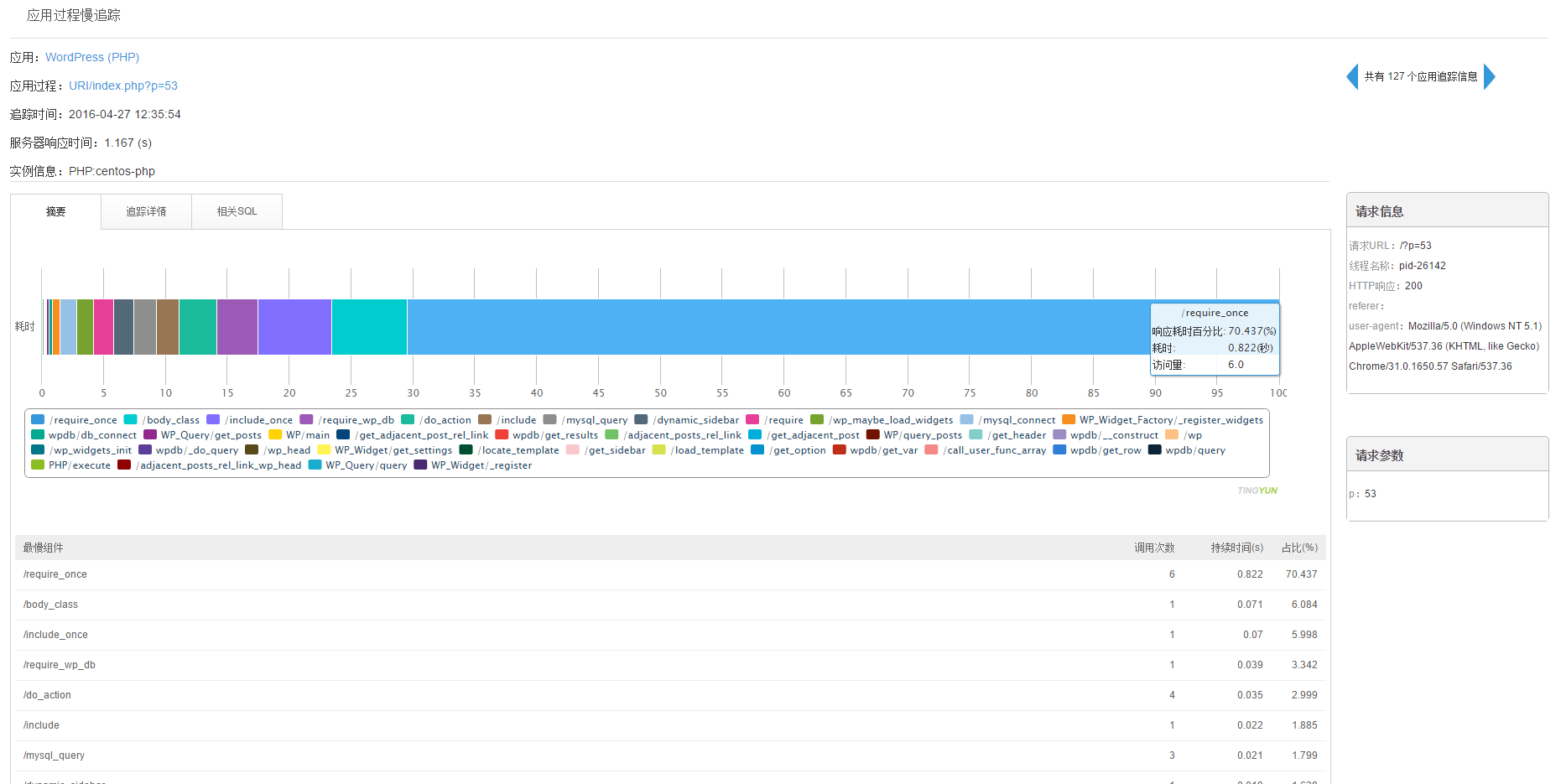
Task: Click the WP_Widget/_register legend item
Action: coord(473,465)
